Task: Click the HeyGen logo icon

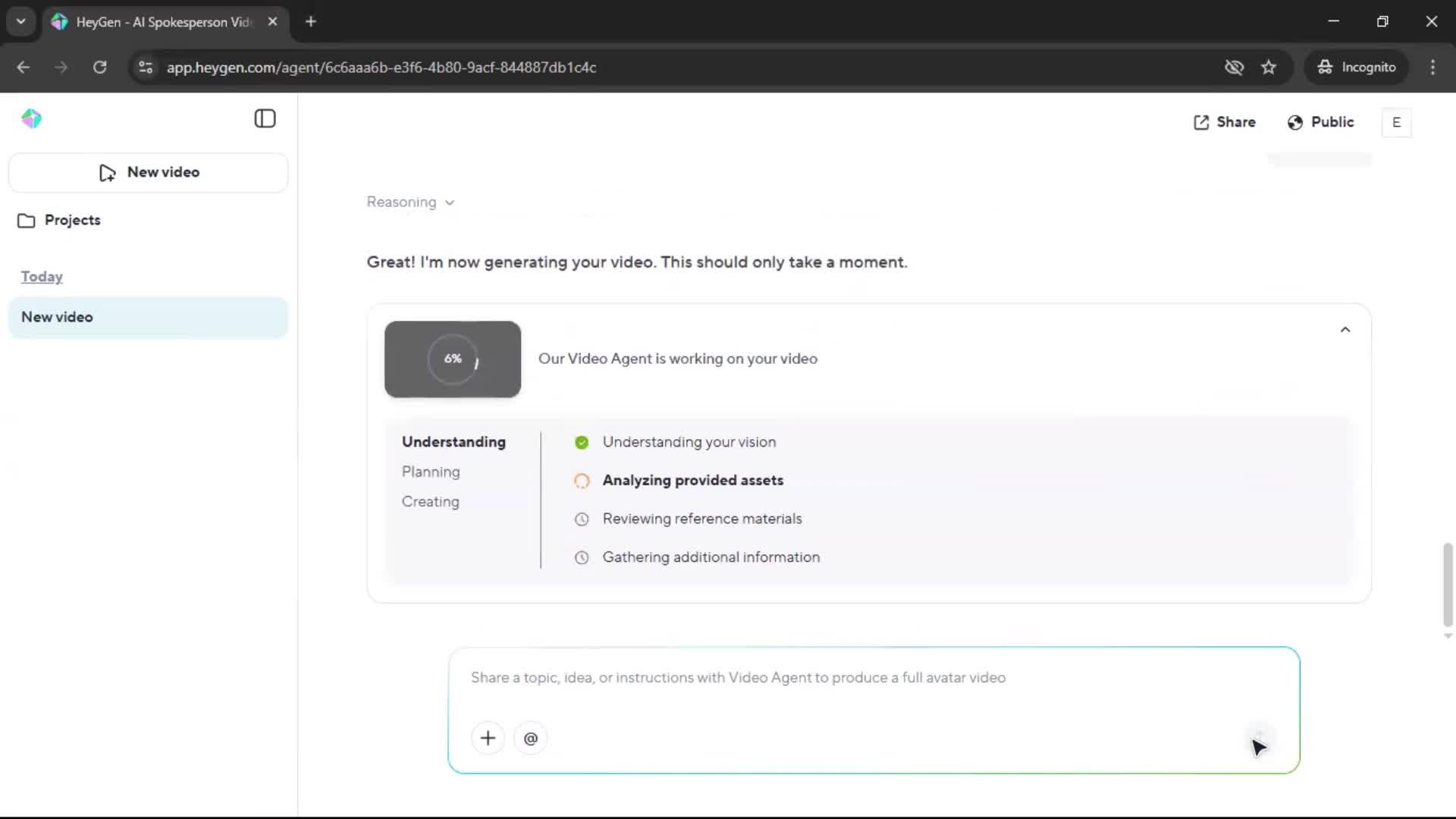Action: click(31, 119)
